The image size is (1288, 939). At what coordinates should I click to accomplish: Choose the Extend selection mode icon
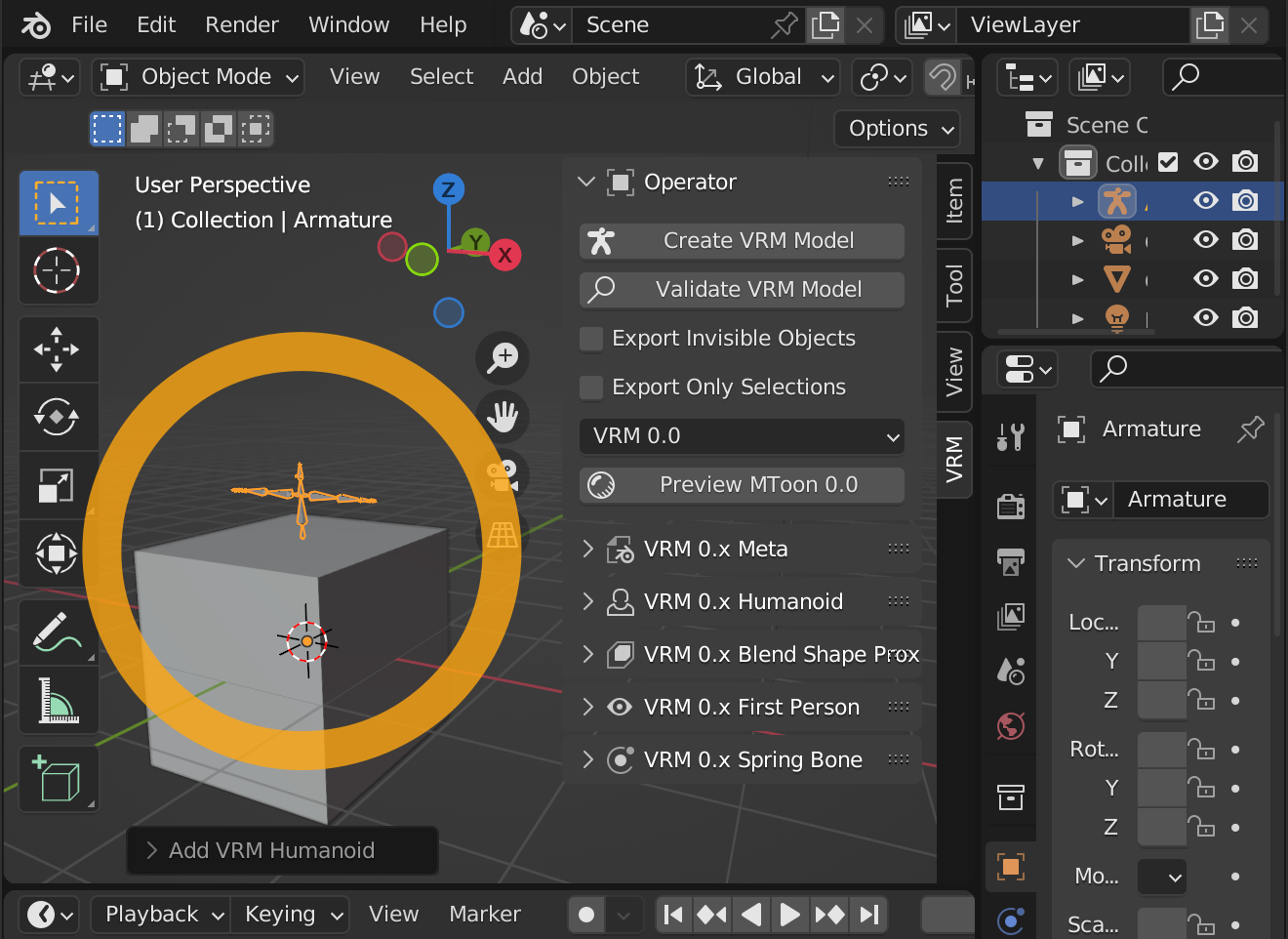[x=144, y=129]
